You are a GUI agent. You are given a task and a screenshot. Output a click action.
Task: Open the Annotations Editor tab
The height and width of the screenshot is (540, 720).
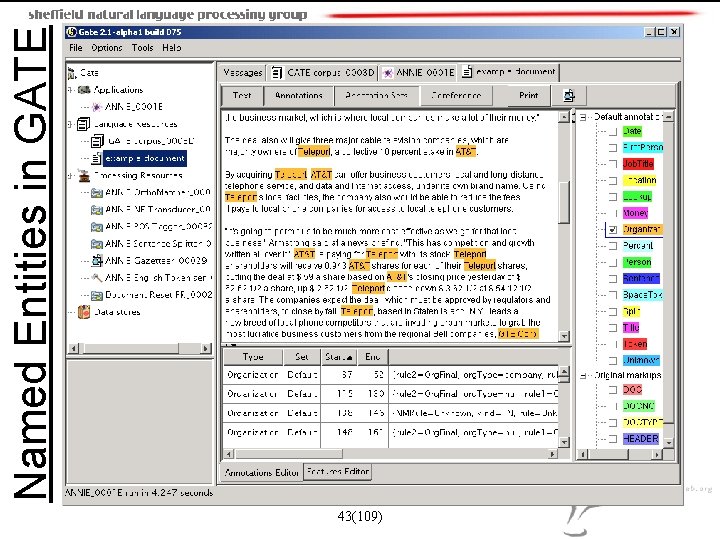[262, 472]
